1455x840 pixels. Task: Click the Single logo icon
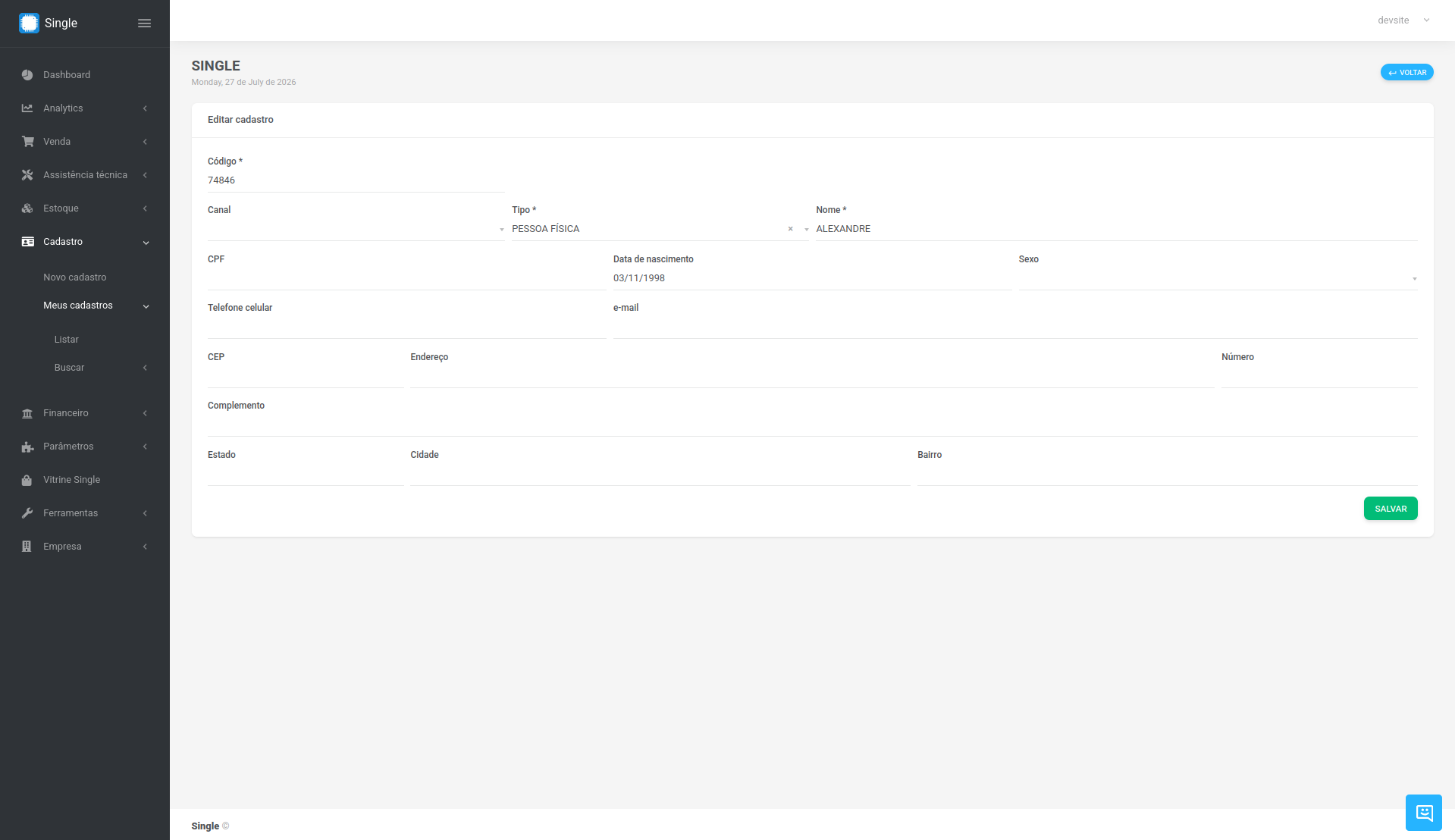(29, 24)
